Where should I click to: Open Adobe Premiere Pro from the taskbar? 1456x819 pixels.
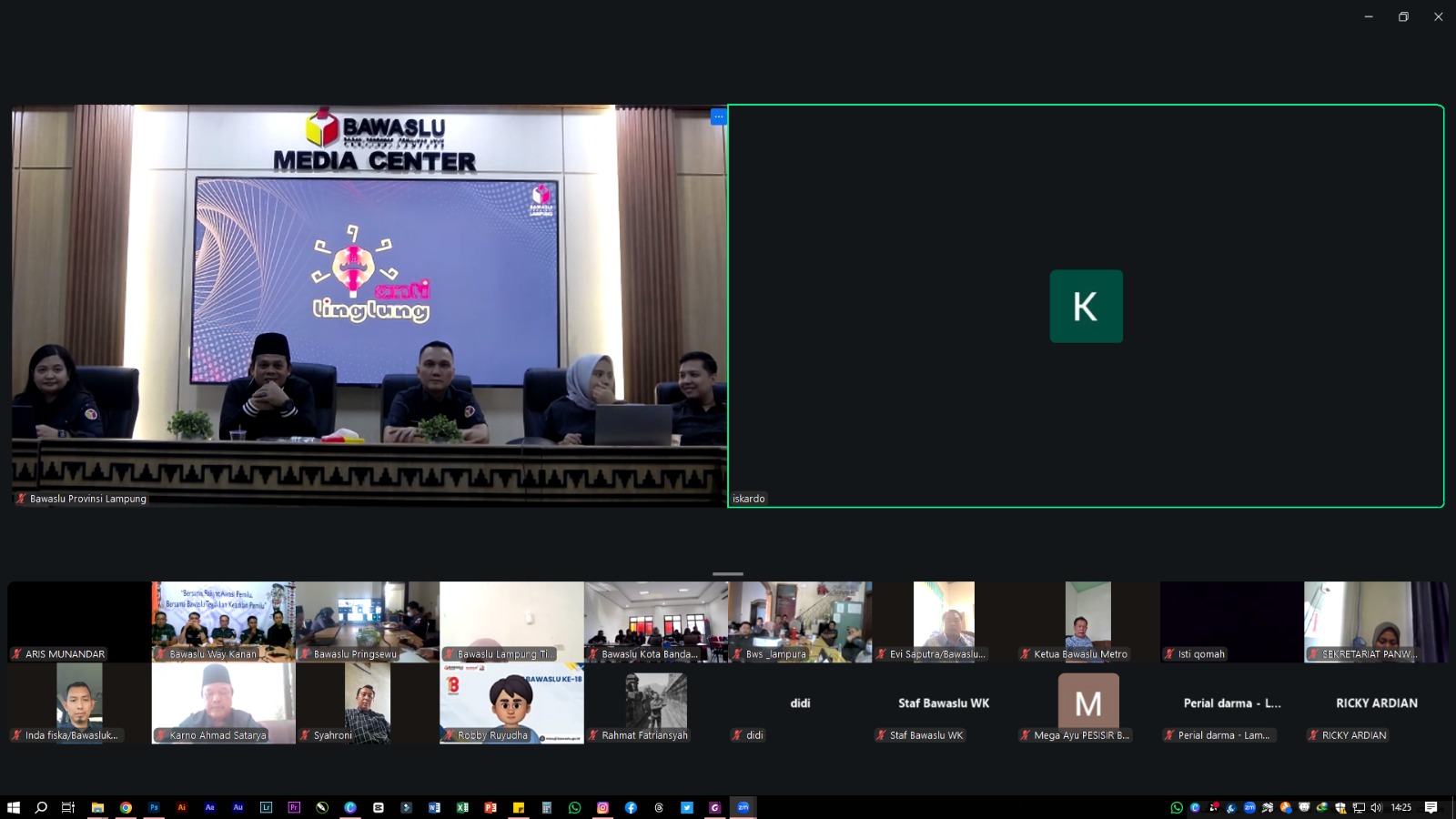point(294,807)
